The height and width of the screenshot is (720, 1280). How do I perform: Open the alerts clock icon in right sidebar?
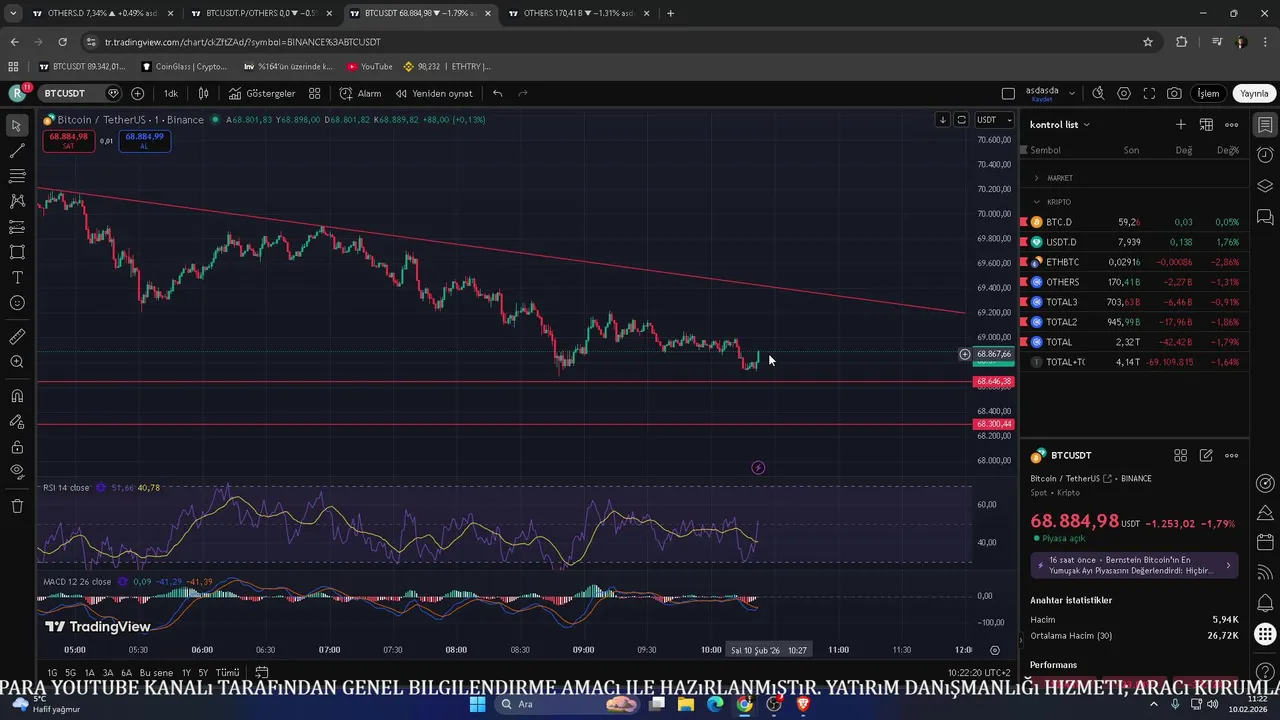pyautogui.click(x=1265, y=155)
